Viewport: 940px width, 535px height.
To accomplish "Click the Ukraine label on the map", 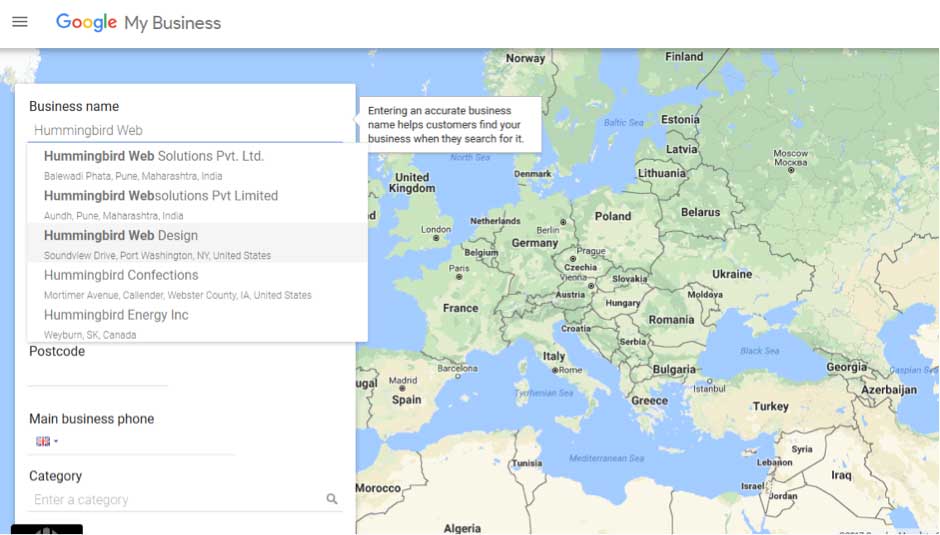I will [731, 274].
